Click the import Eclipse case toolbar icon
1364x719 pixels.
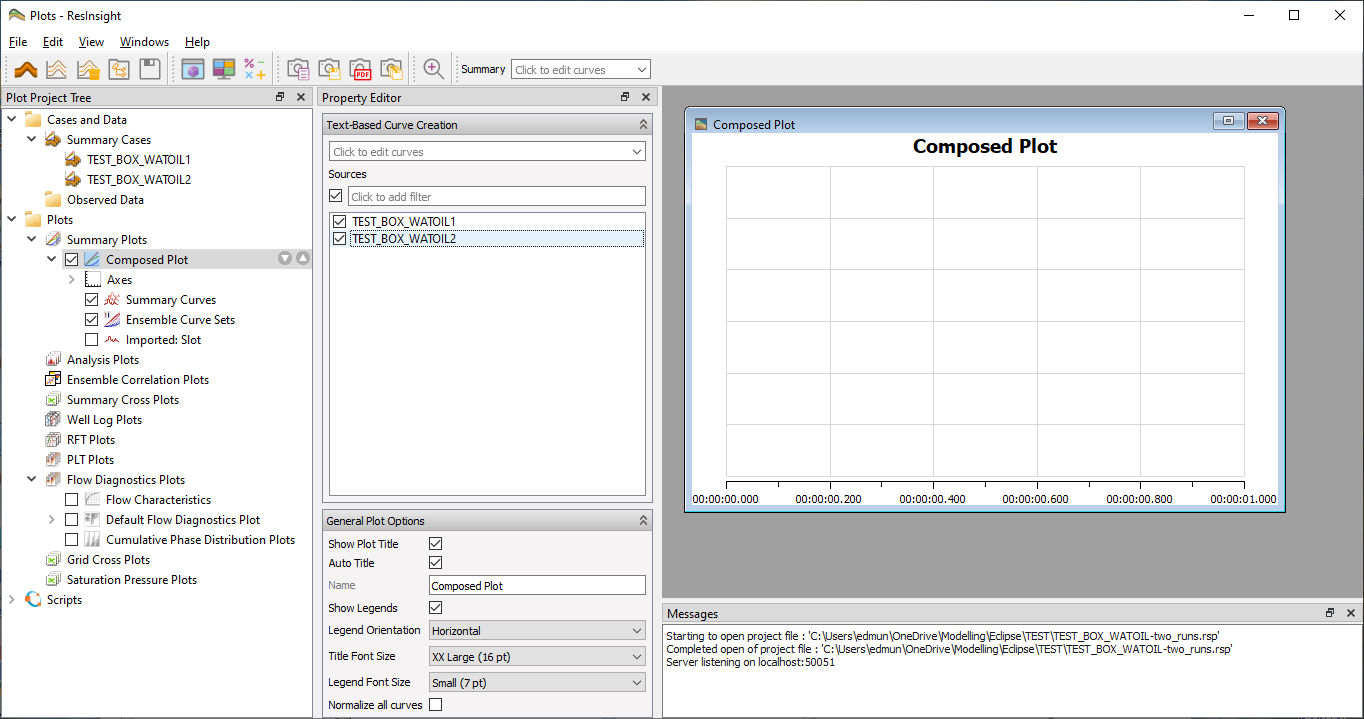pos(26,69)
